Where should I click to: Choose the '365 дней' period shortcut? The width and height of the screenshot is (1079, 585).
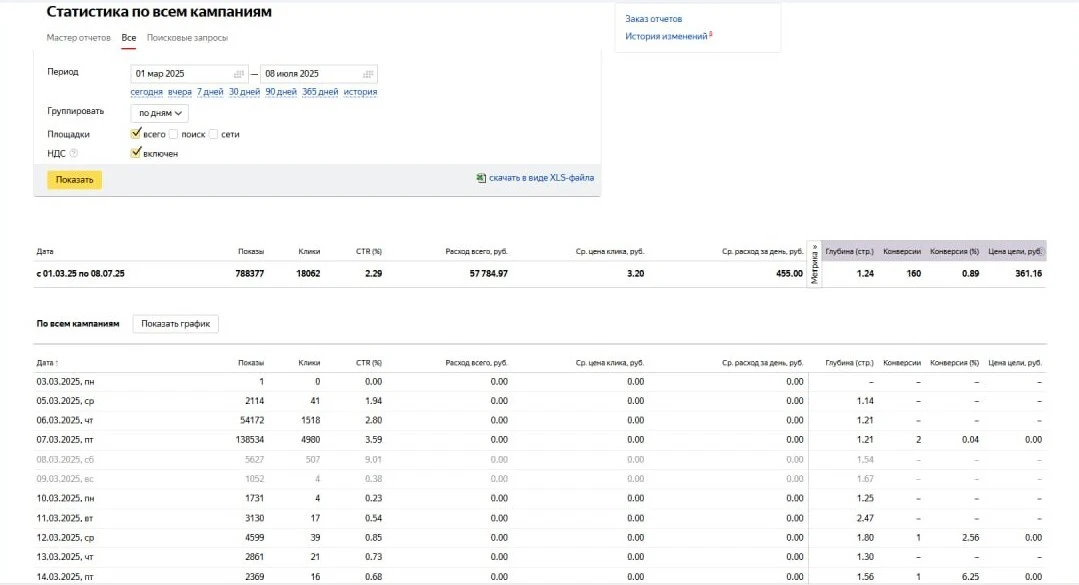click(320, 92)
